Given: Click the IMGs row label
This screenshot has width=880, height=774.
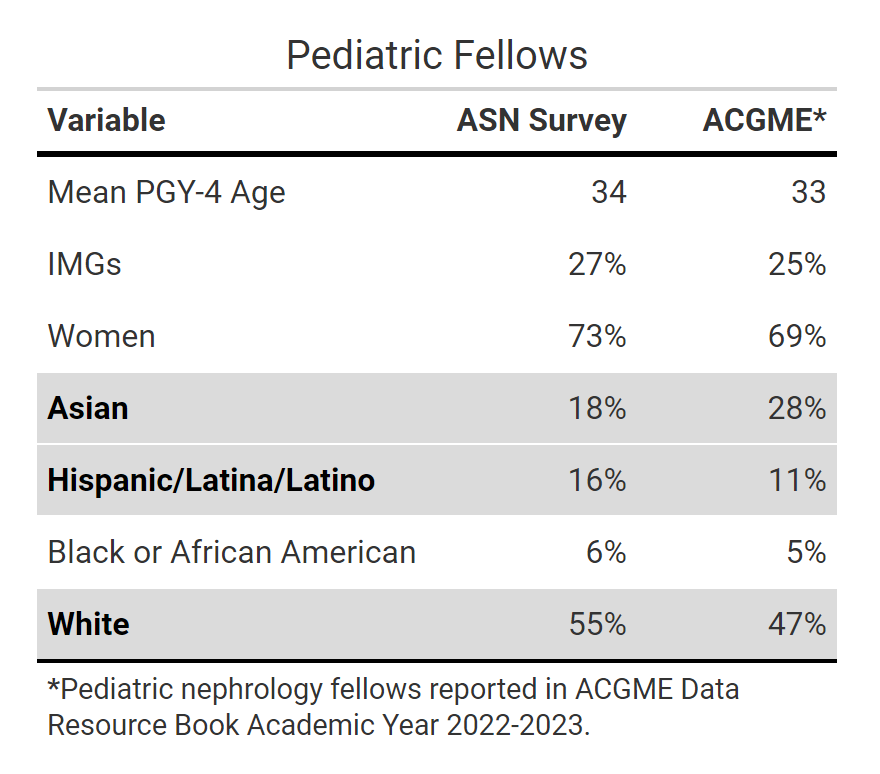Looking at the screenshot, I should click(x=85, y=264).
